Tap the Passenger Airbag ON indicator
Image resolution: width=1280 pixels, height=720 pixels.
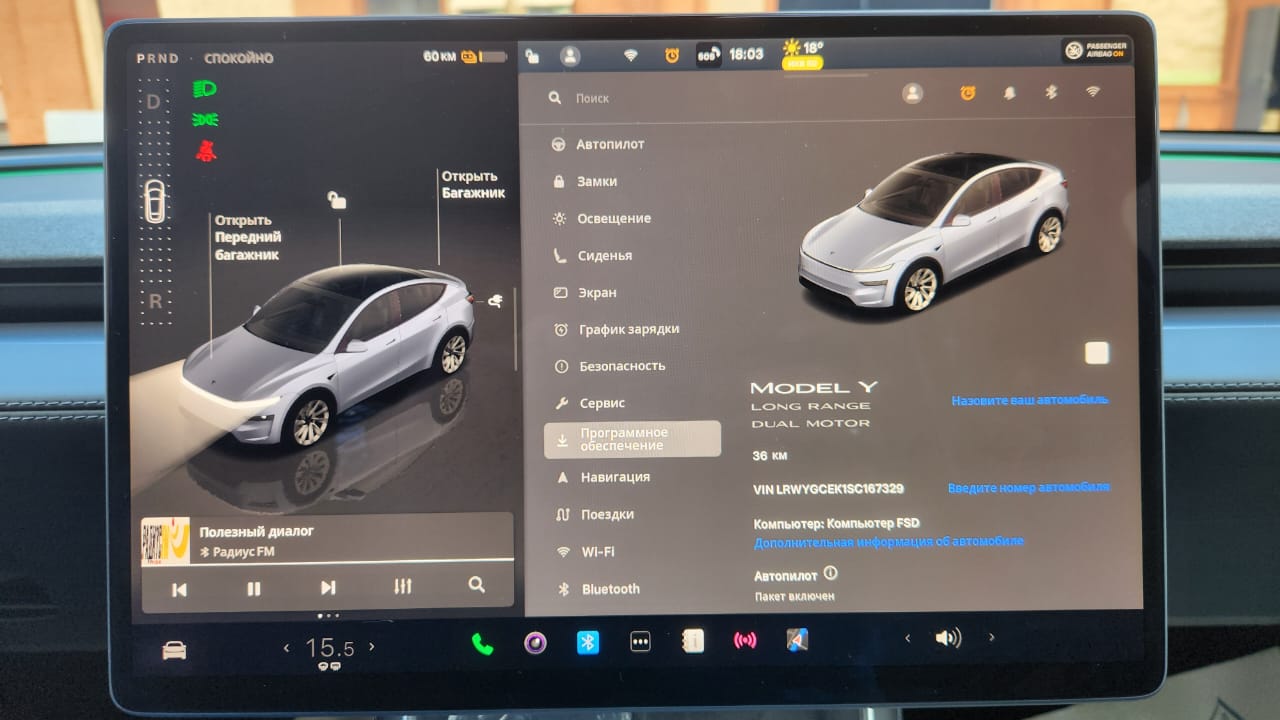pyautogui.click(x=1097, y=50)
